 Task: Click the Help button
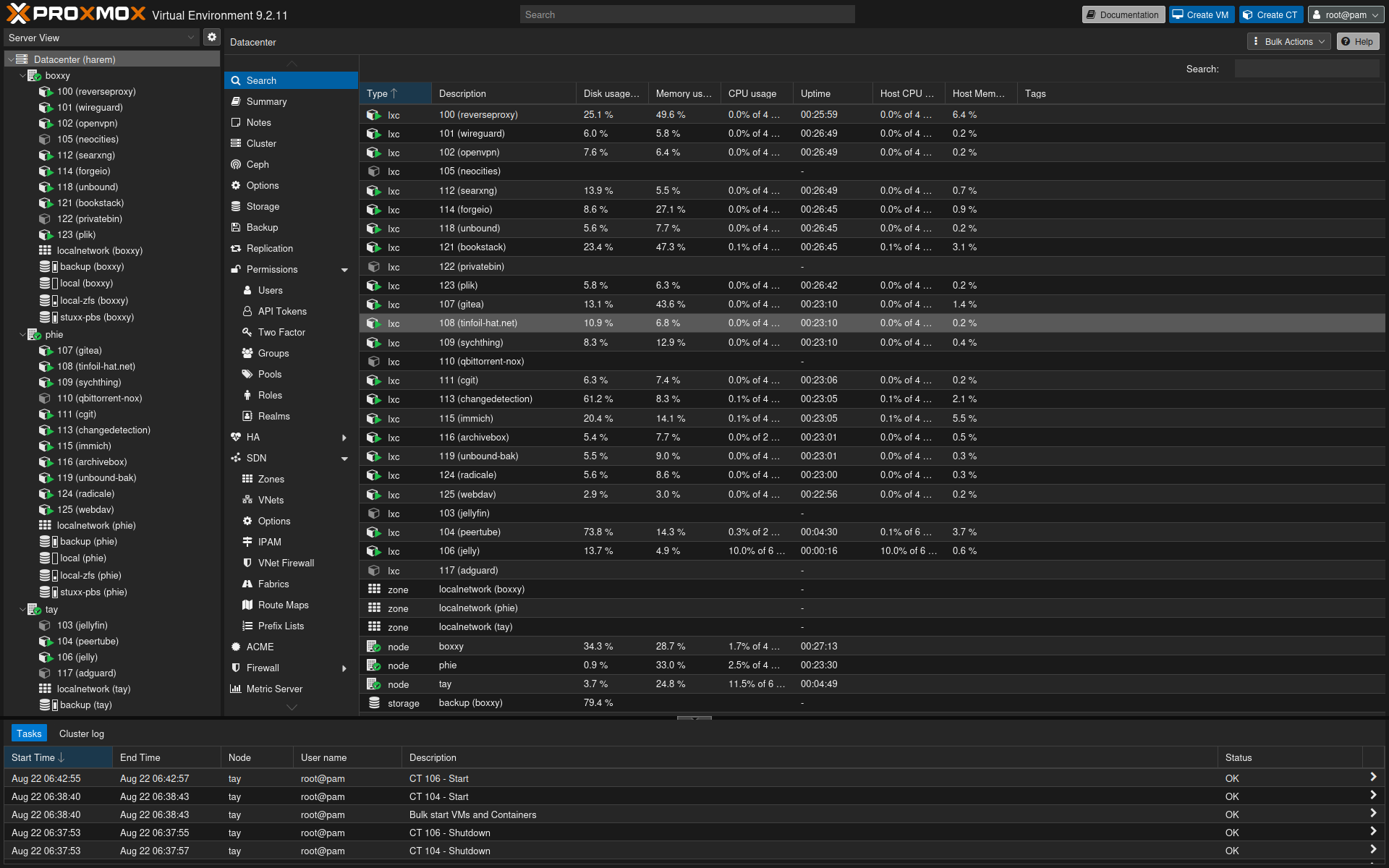click(x=1358, y=42)
